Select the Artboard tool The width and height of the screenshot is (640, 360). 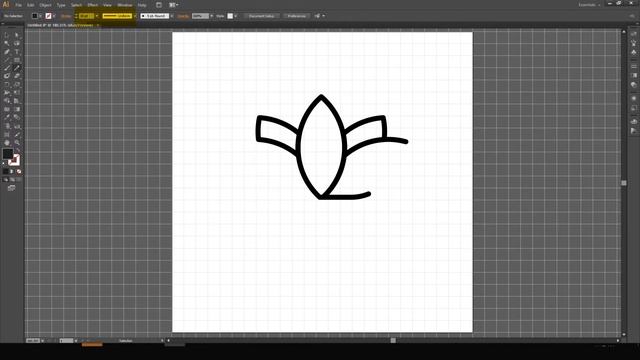[x=7, y=134]
